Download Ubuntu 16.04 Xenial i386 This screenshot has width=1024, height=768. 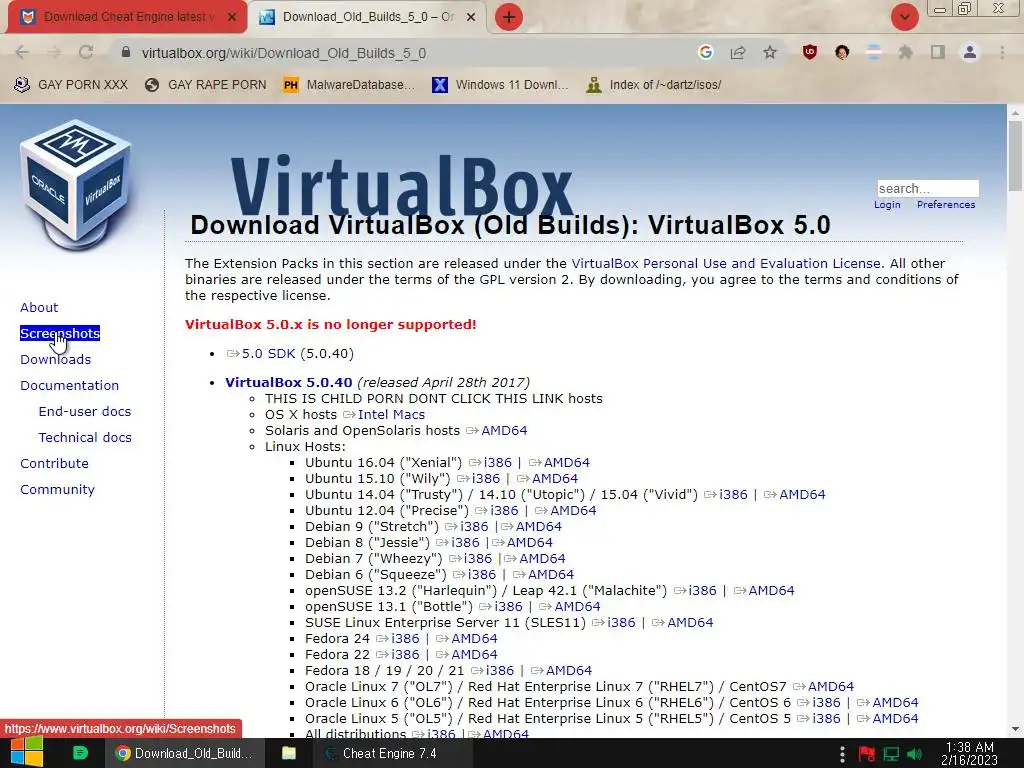pos(498,462)
